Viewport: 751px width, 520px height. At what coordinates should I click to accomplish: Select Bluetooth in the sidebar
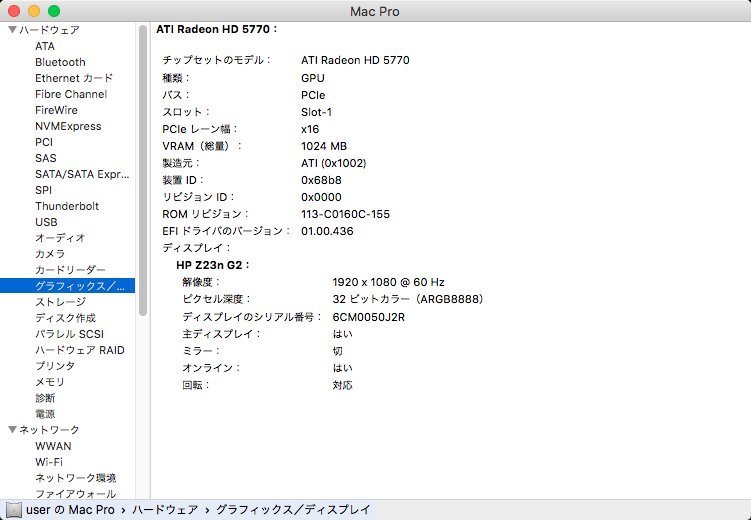(x=60, y=62)
